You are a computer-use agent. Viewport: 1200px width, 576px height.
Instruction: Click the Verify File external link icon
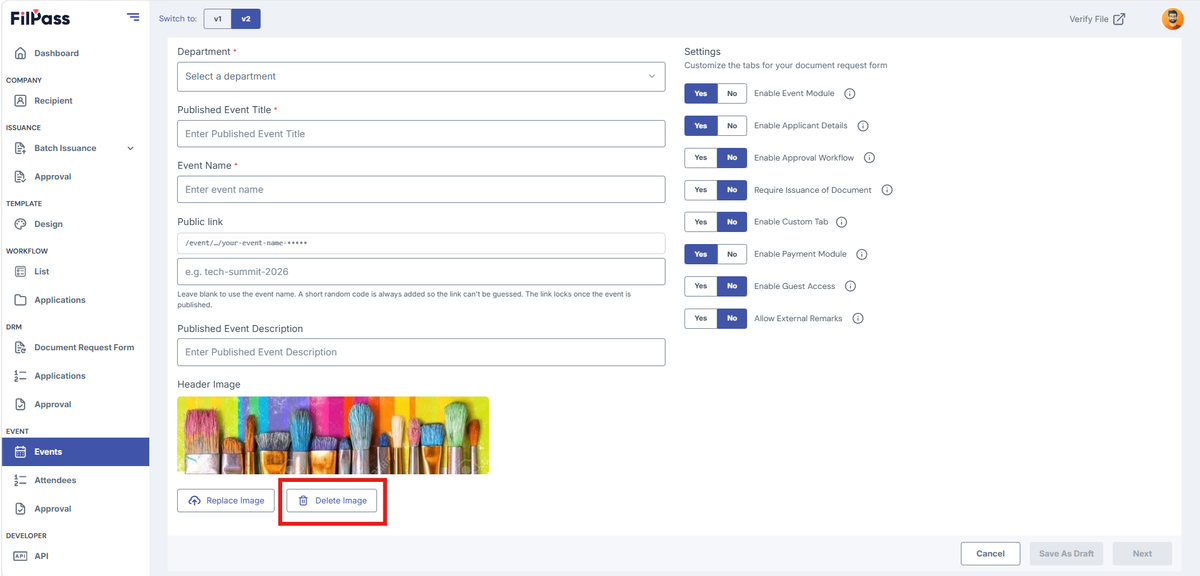point(1119,19)
